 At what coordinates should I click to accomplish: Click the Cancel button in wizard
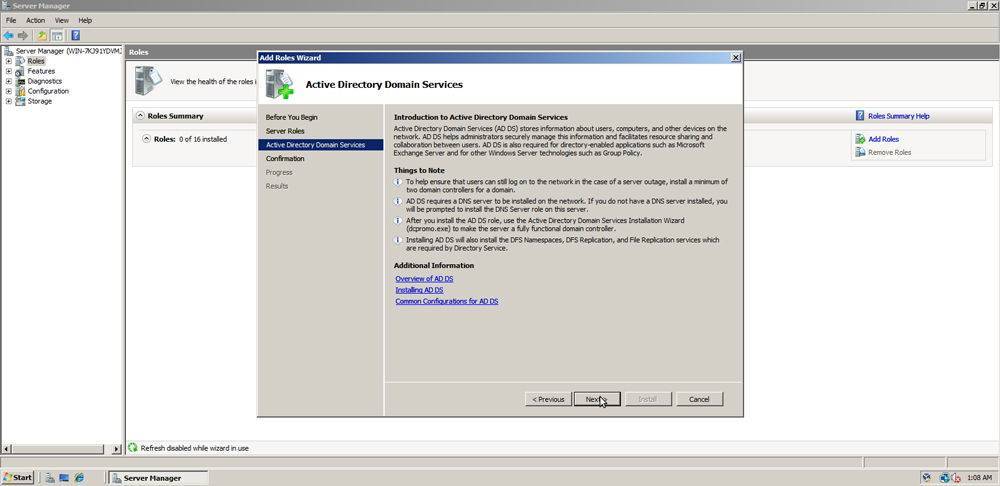[699, 399]
